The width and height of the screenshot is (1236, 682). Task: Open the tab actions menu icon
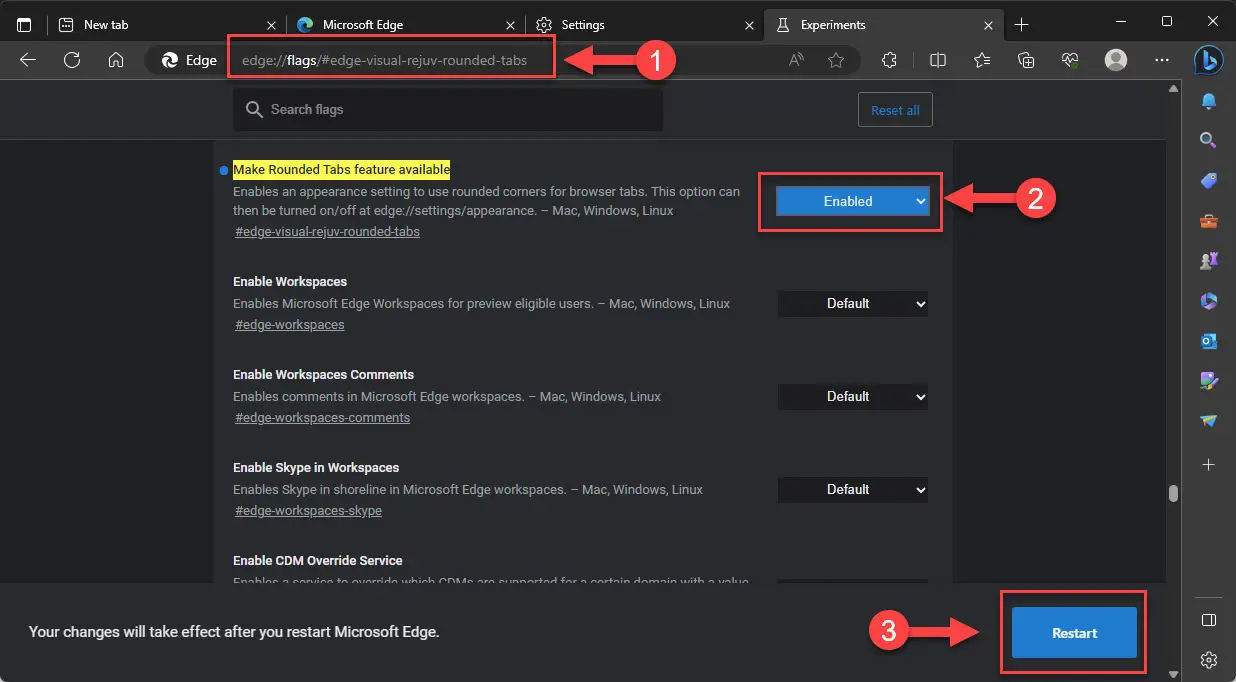24,24
